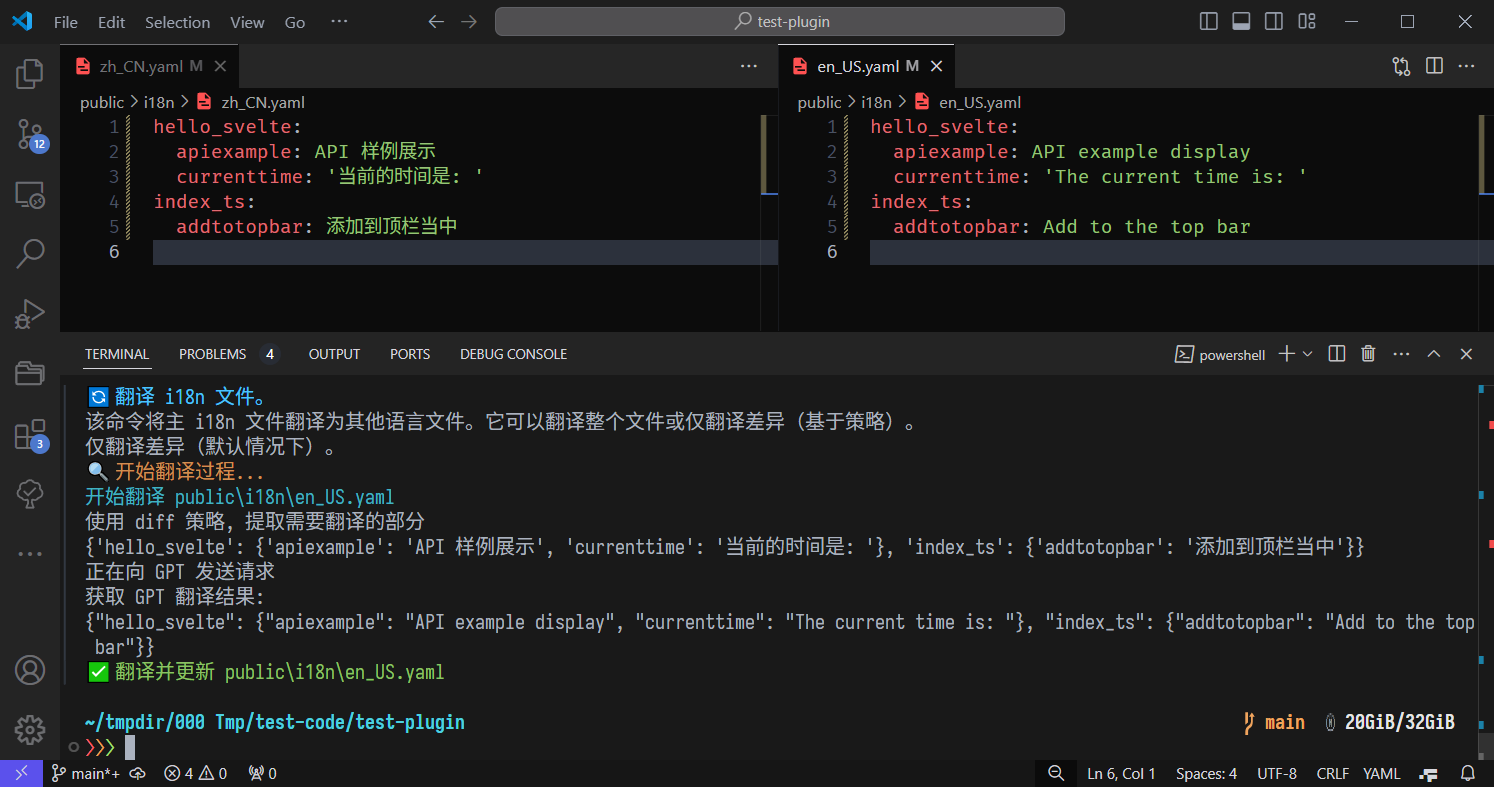
Task: Toggle the primary side bar layout button
Action: click(x=1208, y=21)
